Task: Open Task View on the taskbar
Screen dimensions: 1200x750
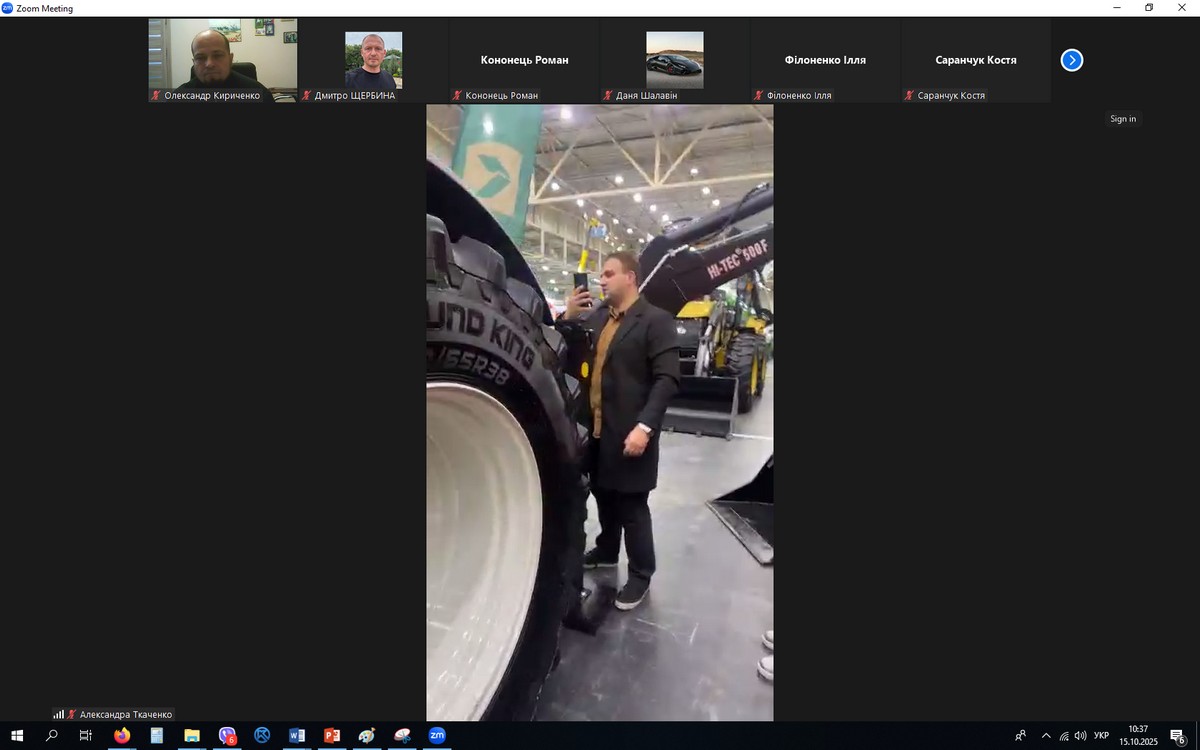Action: point(86,736)
